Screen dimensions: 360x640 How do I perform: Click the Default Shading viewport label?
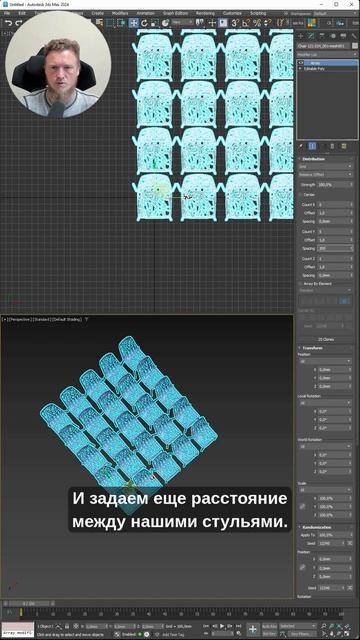[x=67, y=319]
